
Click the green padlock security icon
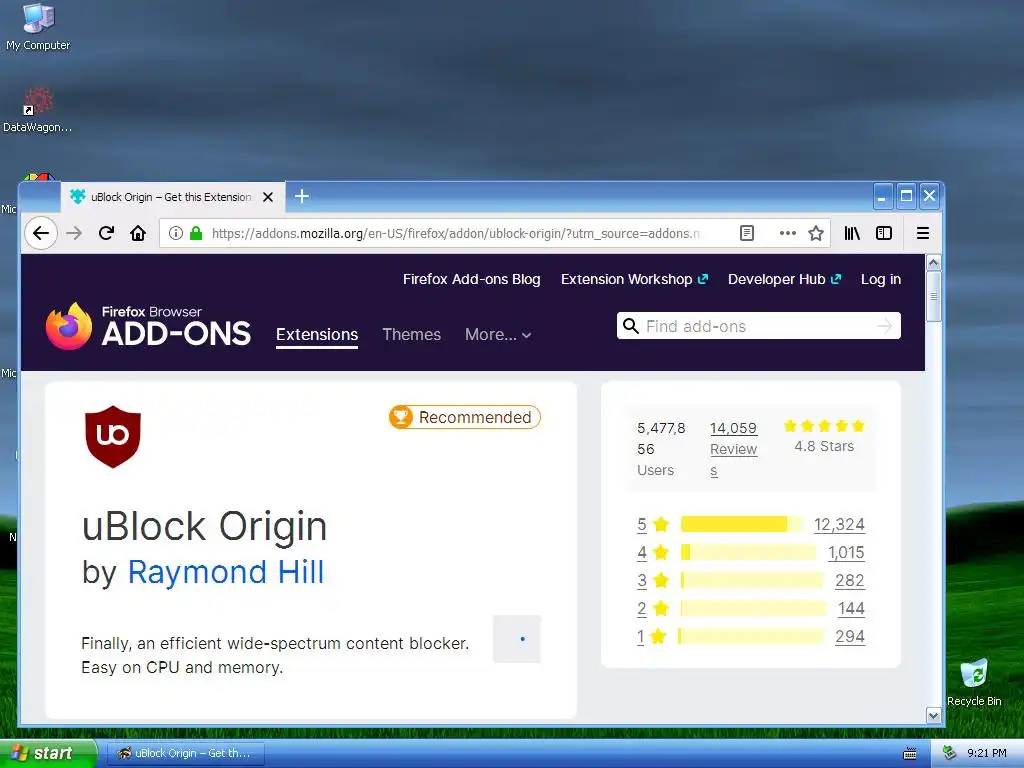(196, 233)
